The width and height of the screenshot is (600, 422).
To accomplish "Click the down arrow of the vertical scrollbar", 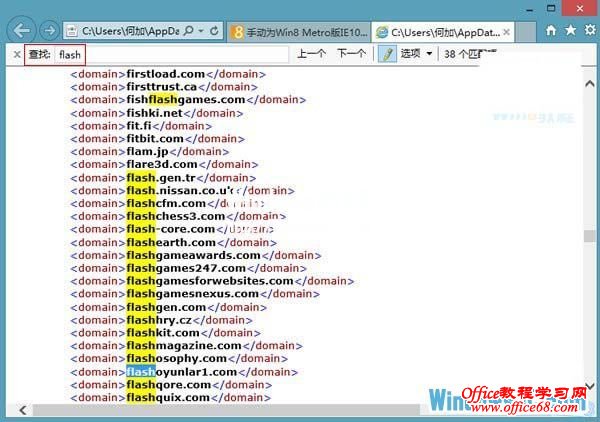I will pos(590,386).
